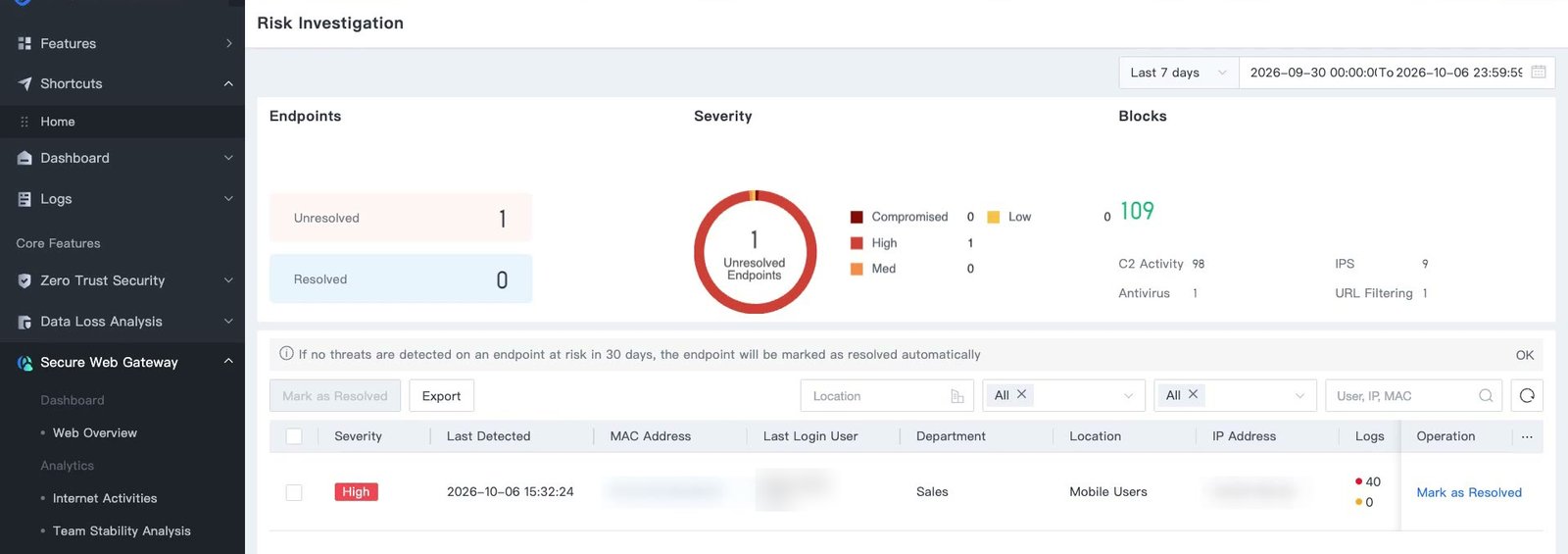Collapse Secure Web Gateway chevron
The width and height of the screenshot is (1568, 554).
[x=228, y=362]
